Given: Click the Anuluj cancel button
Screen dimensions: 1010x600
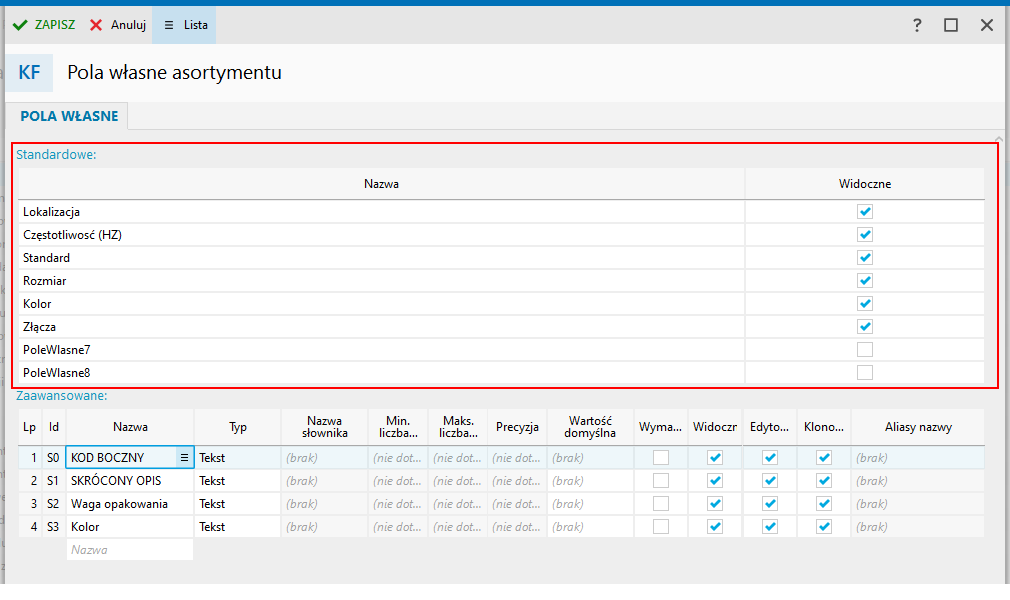Looking at the screenshot, I should click(x=118, y=25).
